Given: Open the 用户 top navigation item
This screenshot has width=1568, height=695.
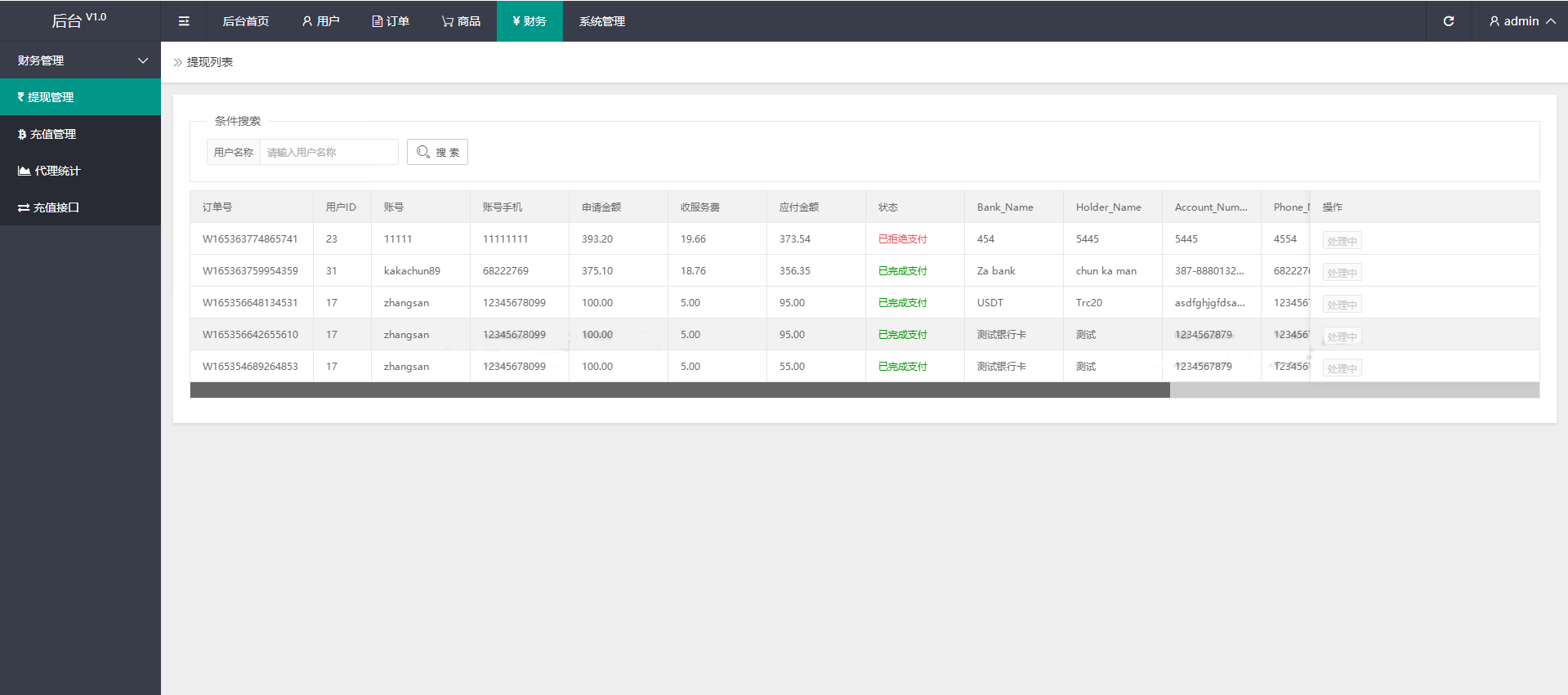Looking at the screenshot, I should [x=320, y=21].
